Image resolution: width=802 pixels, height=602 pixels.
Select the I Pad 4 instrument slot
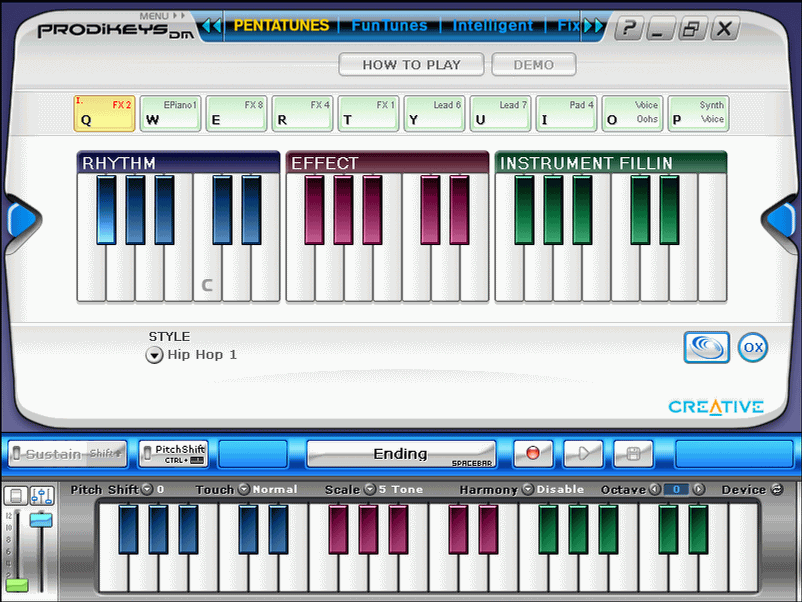click(x=566, y=113)
